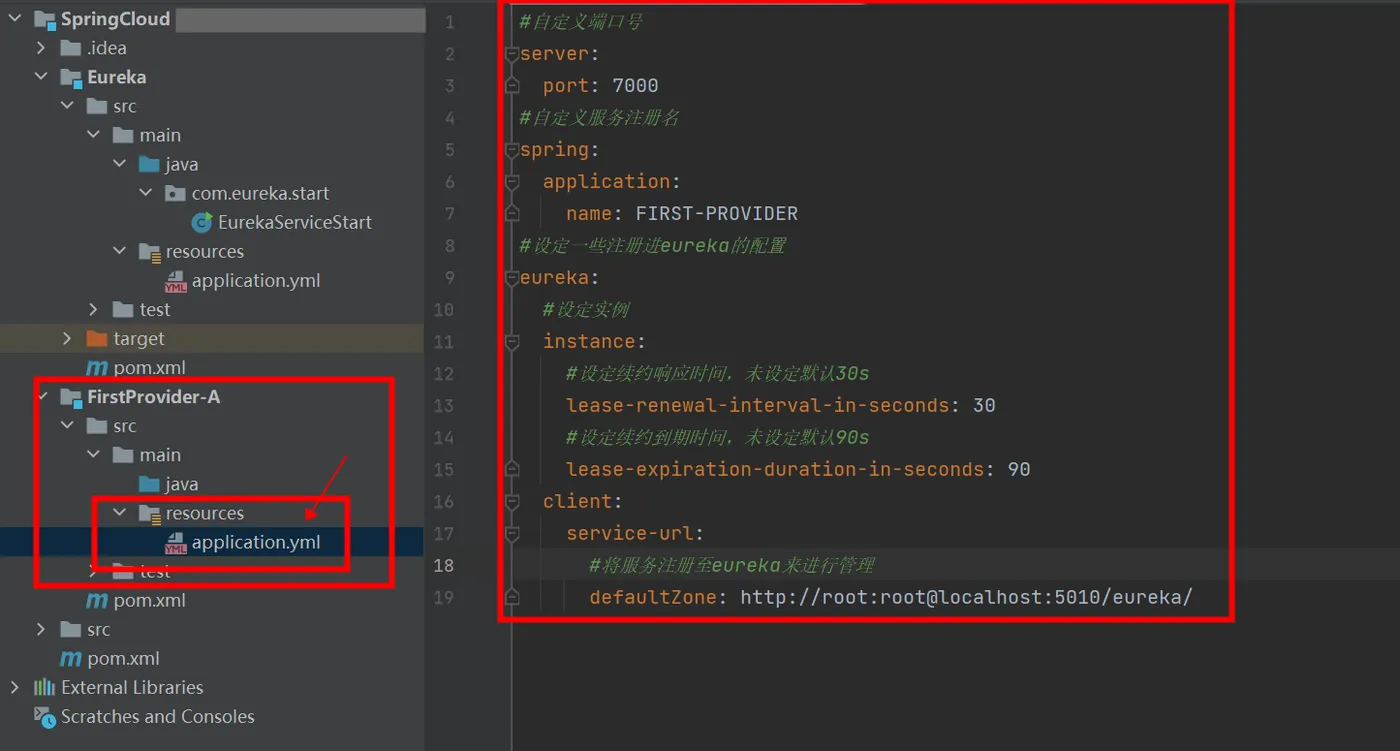
Task: Click the Maven icon of FirstProvider-A's pom.xml
Action: pos(97,601)
